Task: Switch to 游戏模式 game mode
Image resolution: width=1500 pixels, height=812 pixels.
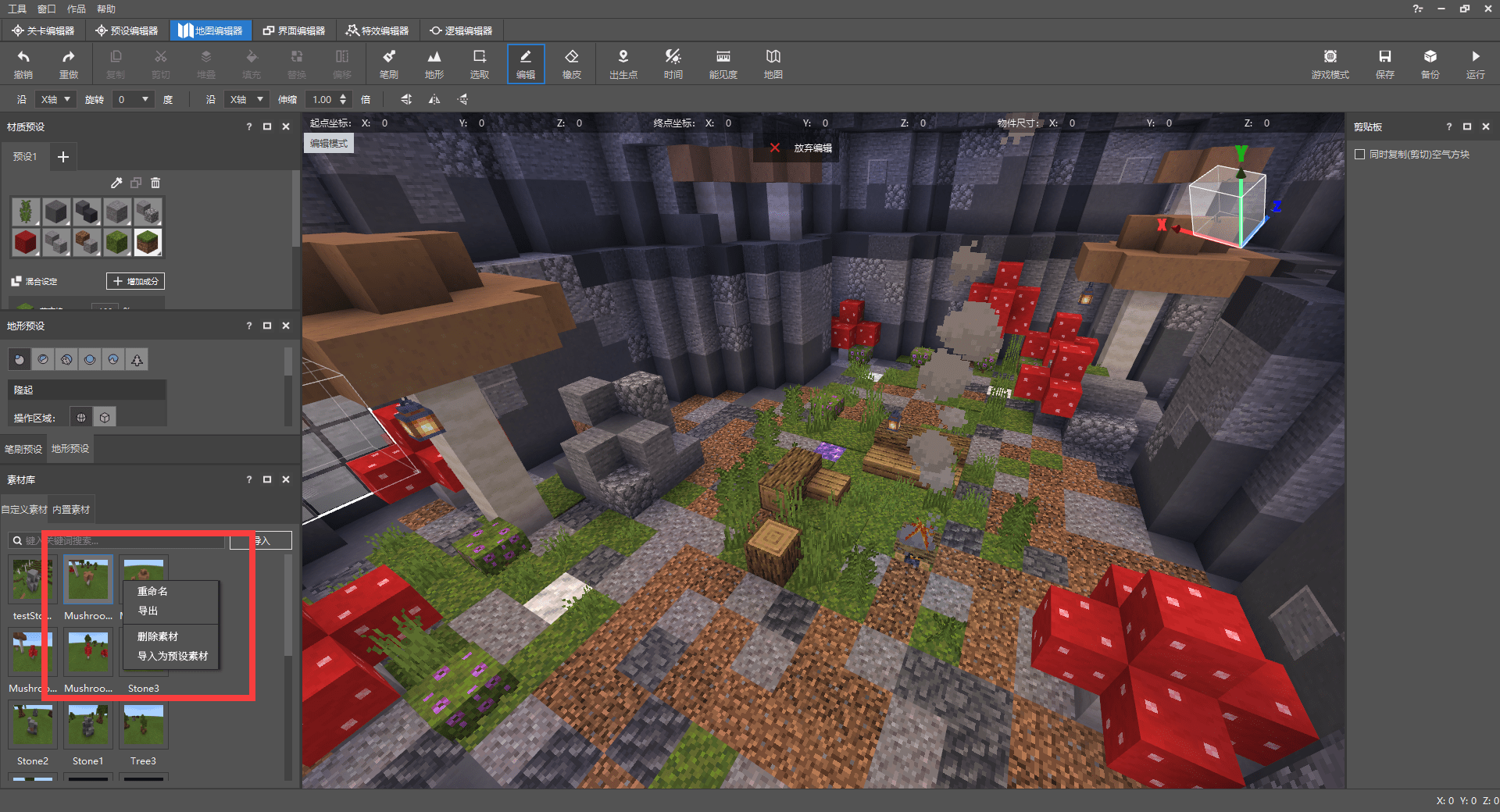Action: tap(1330, 62)
